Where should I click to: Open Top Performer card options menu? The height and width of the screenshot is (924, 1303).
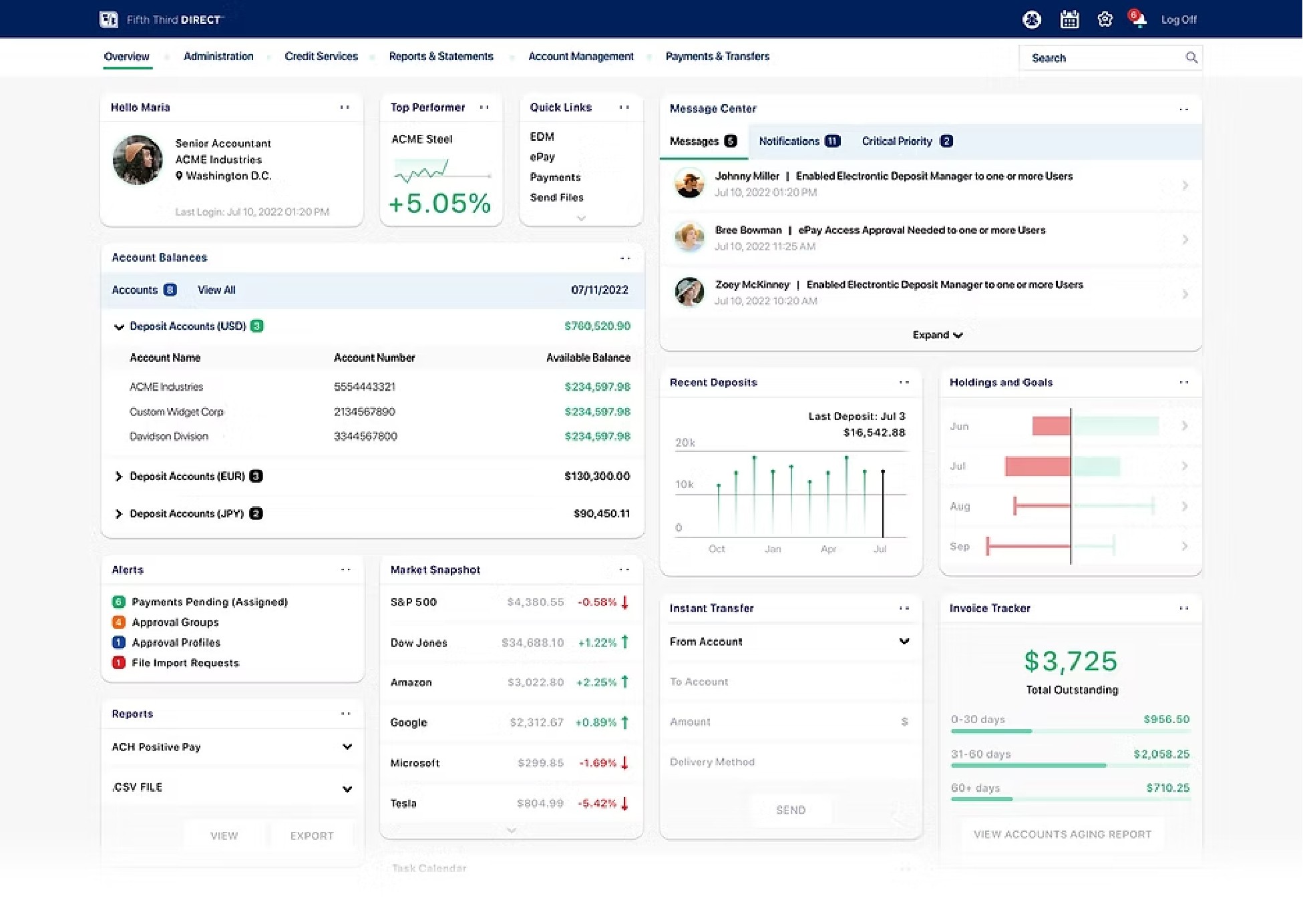pyautogui.click(x=484, y=107)
